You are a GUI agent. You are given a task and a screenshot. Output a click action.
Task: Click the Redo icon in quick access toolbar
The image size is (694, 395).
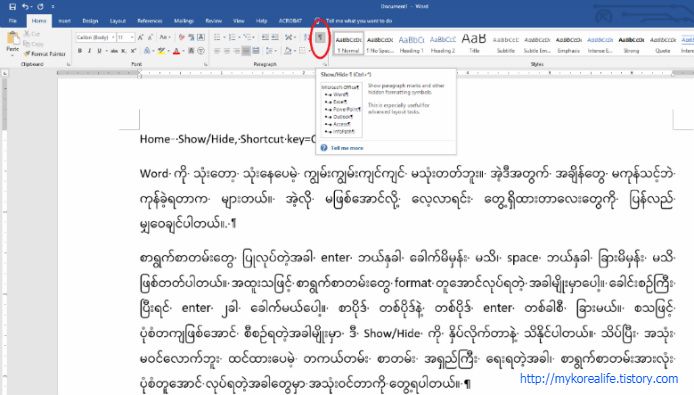tap(40, 7)
